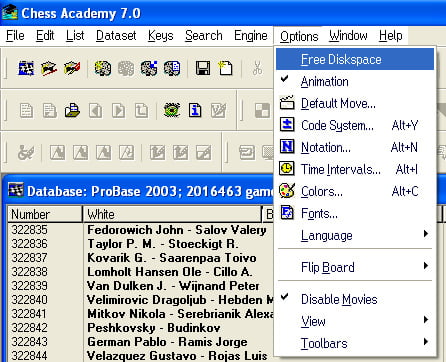The height and width of the screenshot is (362, 446).
Task: Open the Edit menu
Action: click(x=45, y=35)
